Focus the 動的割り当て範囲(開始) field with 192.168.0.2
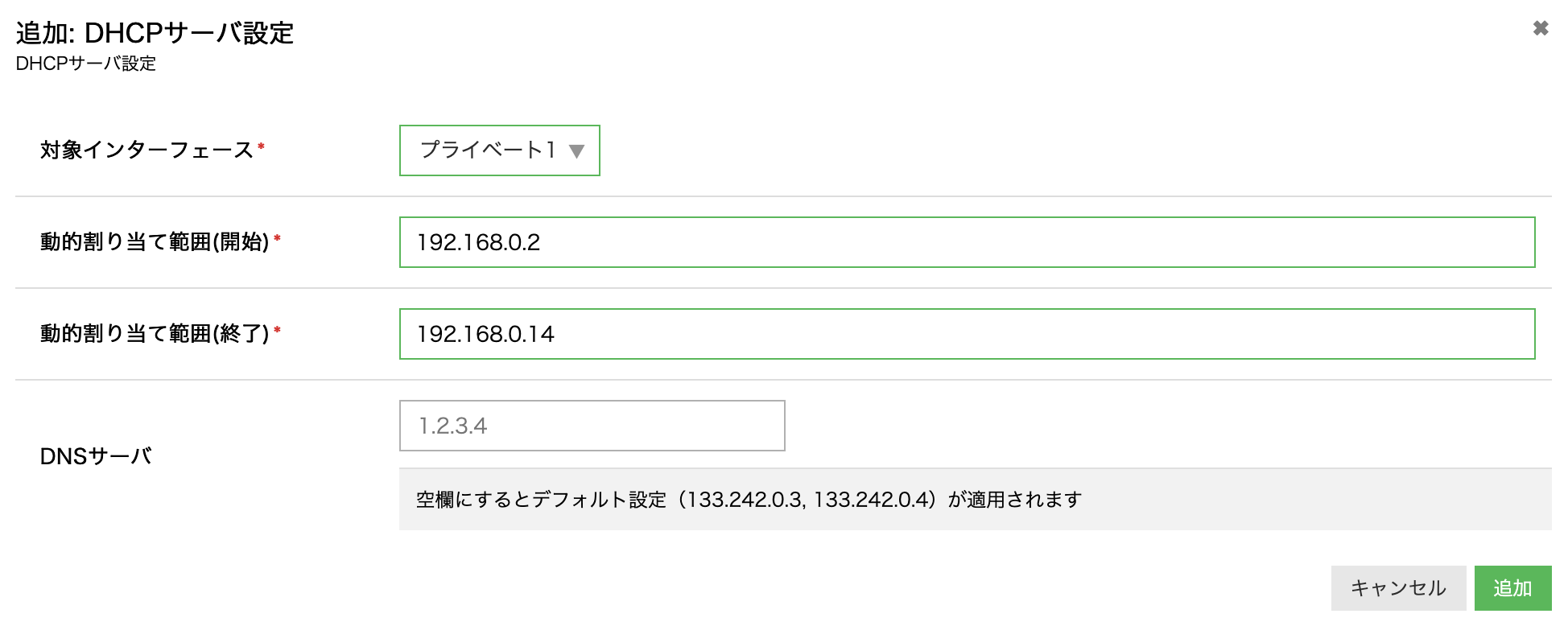 pos(968,242)
